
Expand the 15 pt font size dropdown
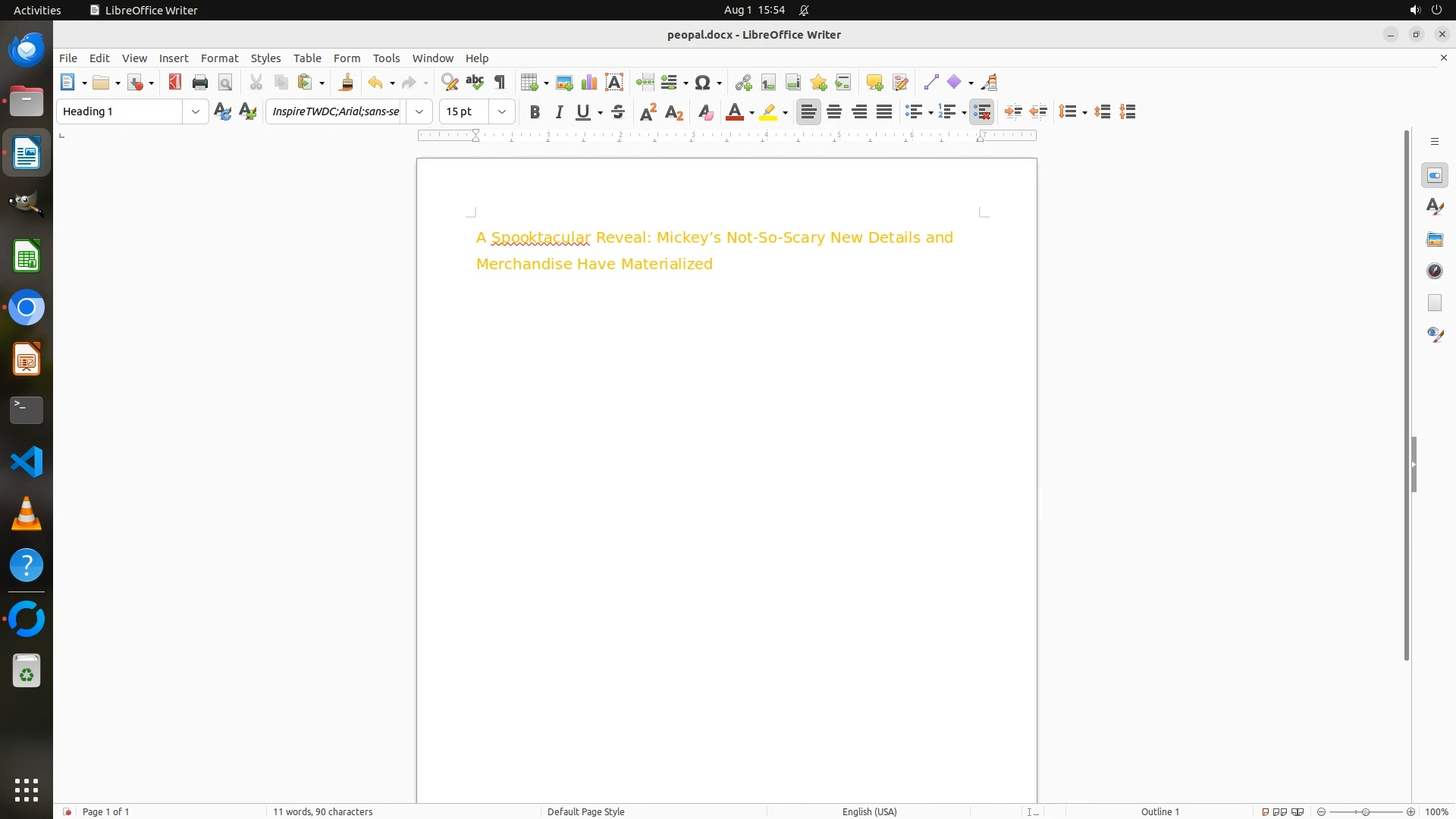click(502, 111)
